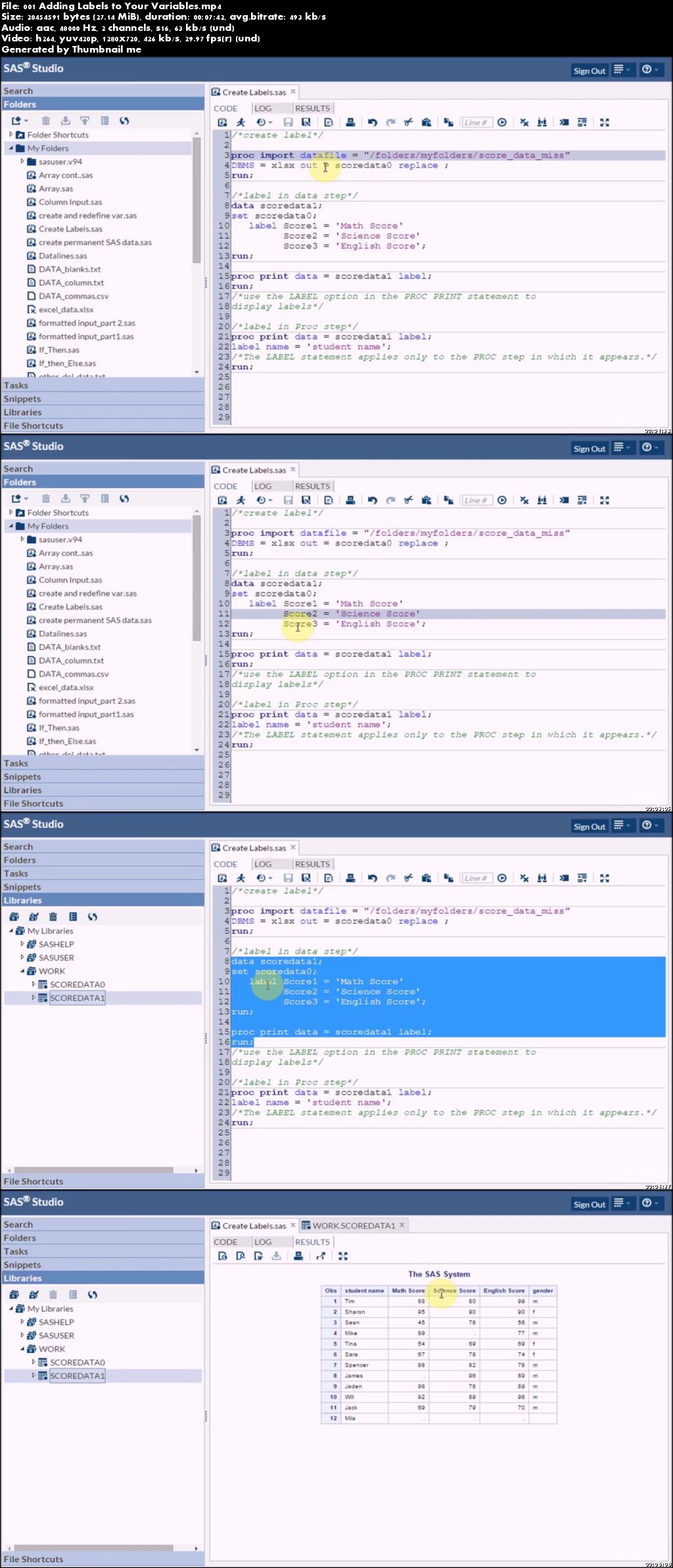Screen dimensions: 673x1568
Task: Click Sign Out in the results frame
Action: click(x=589, y=1205)
